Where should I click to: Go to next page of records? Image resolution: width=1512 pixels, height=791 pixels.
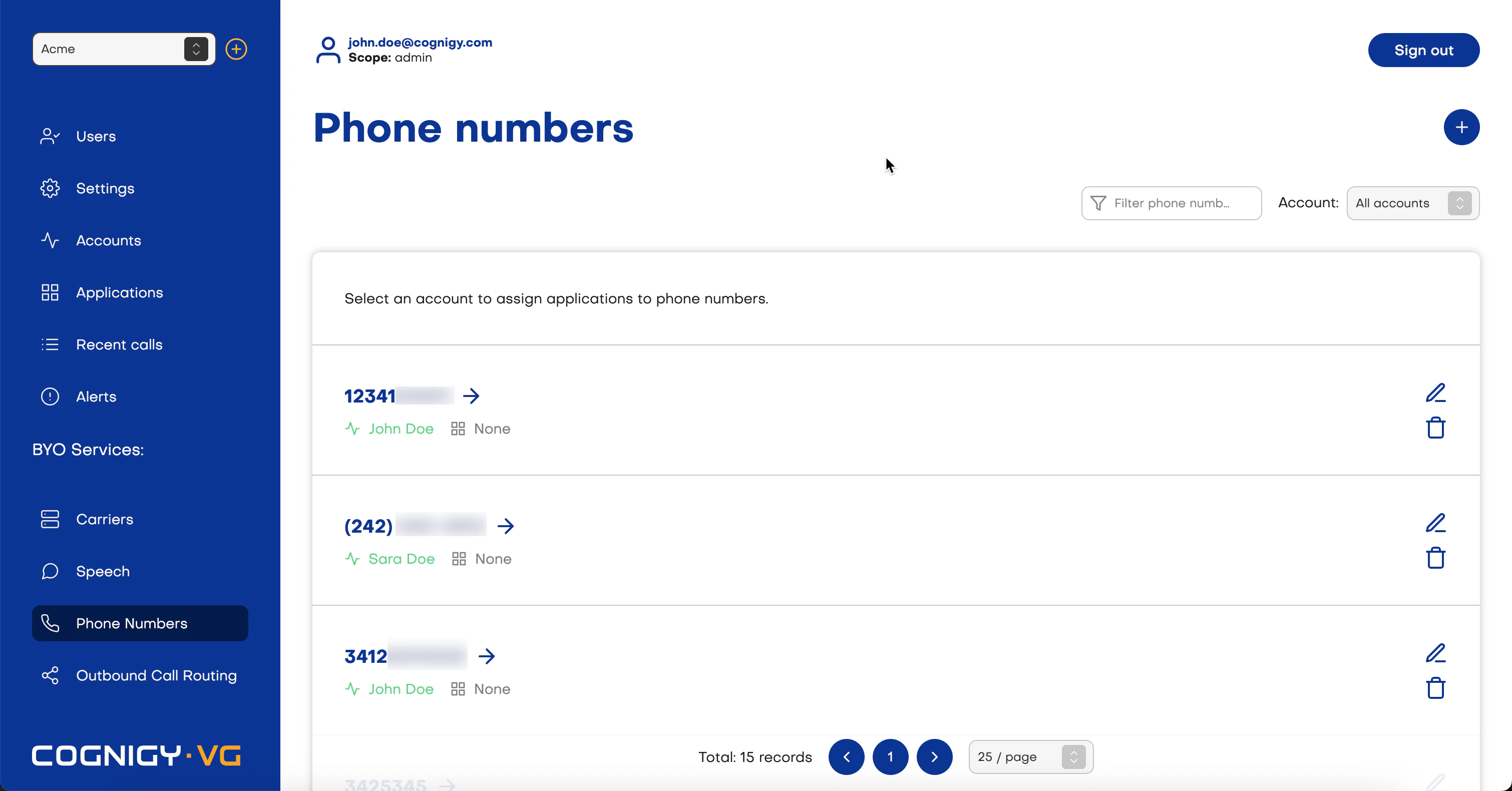click(x=934, y=757)
